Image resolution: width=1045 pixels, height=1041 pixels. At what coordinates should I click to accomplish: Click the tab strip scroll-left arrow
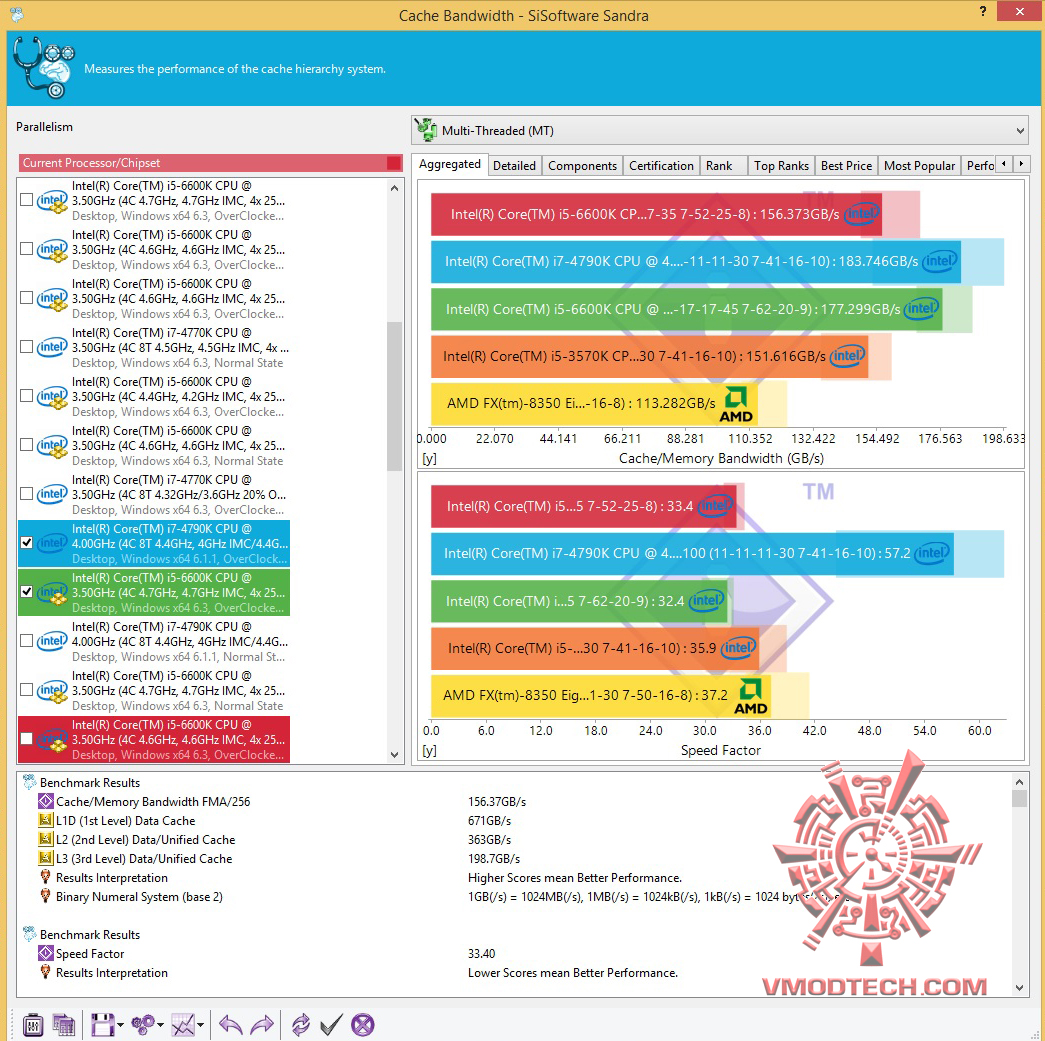pos(1004,163)
